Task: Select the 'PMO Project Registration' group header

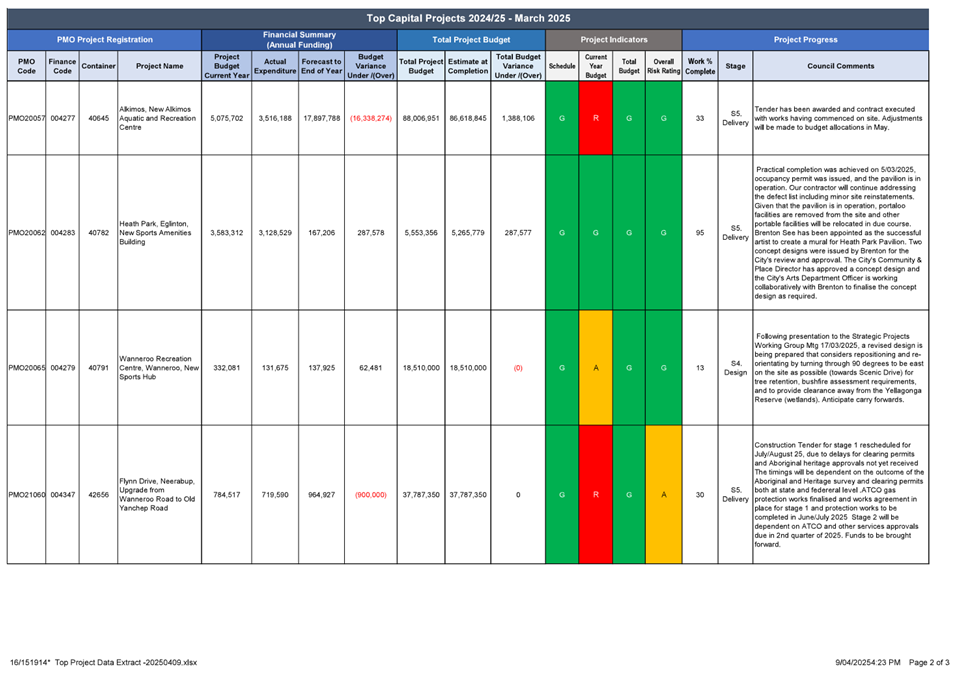Action: (104, 40)
